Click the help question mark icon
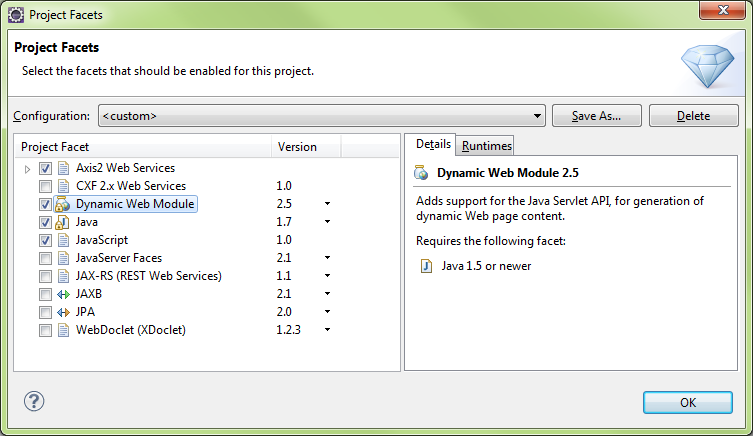The image size is (753, 436). (34, 401)
